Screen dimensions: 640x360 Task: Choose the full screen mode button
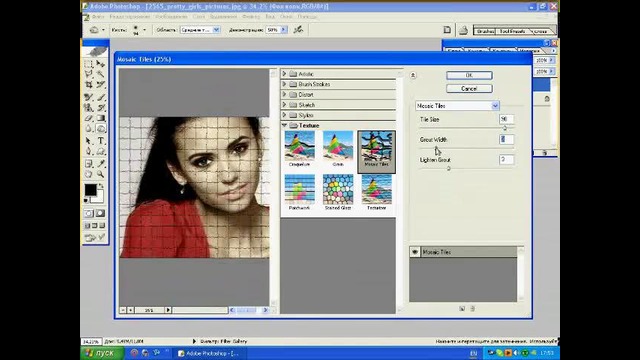click(102, 226)
